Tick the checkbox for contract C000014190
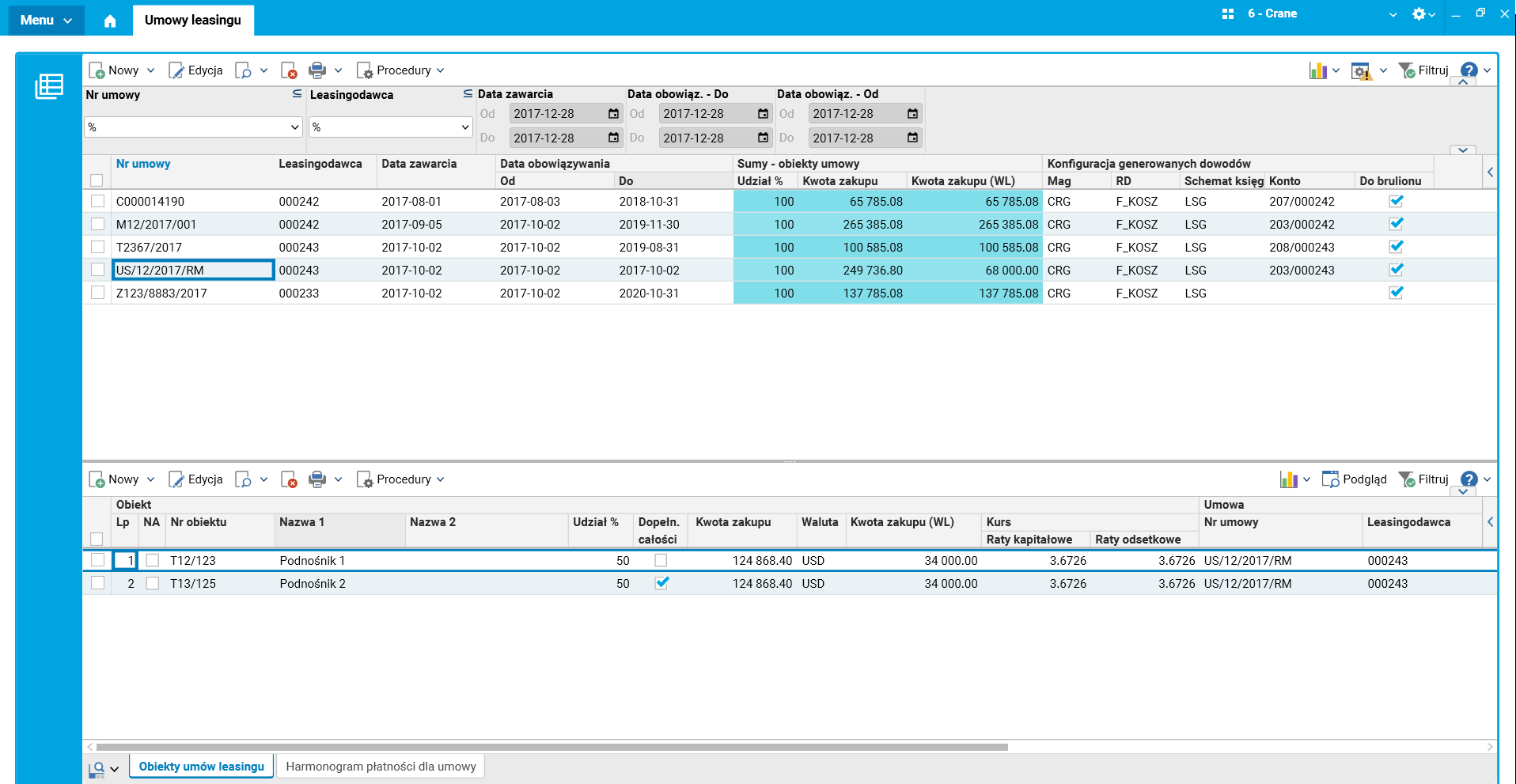 [x=97, y=202]
